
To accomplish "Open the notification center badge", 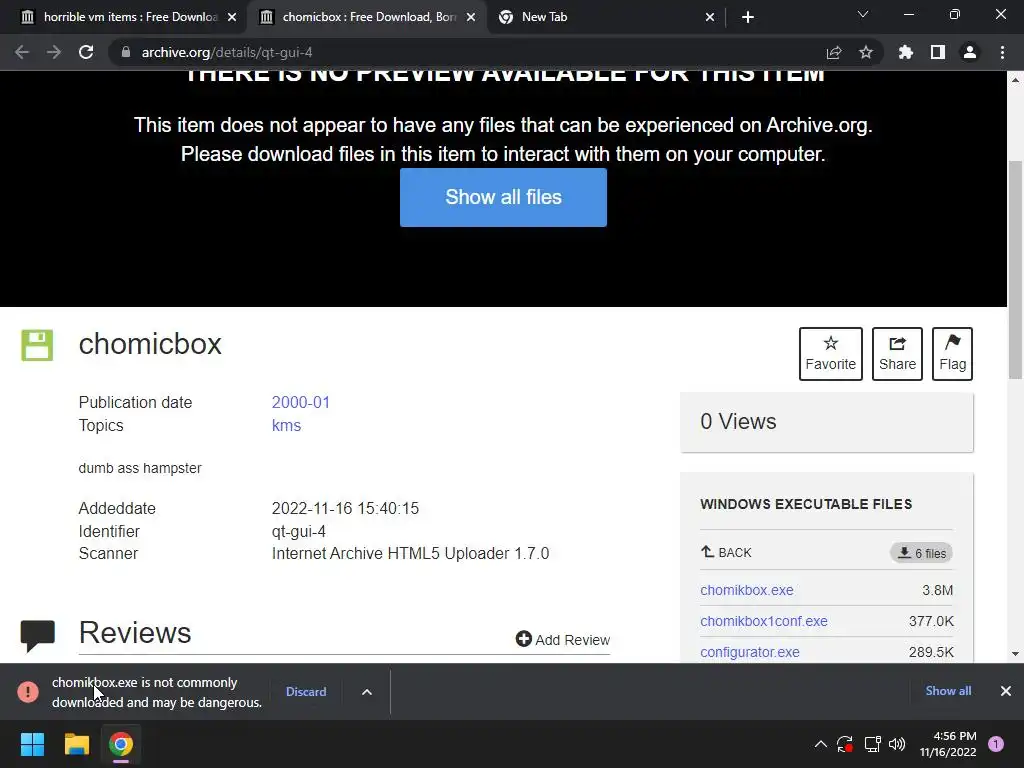I will (x=996, y=744).
